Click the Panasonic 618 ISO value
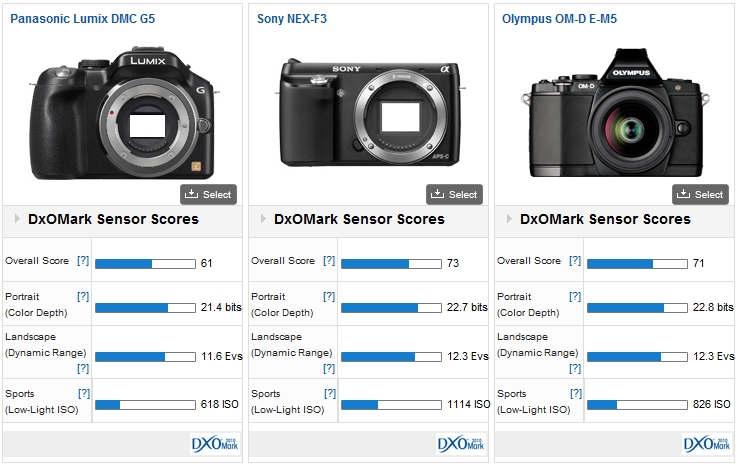739x469 pixels. tap(220, 404)
